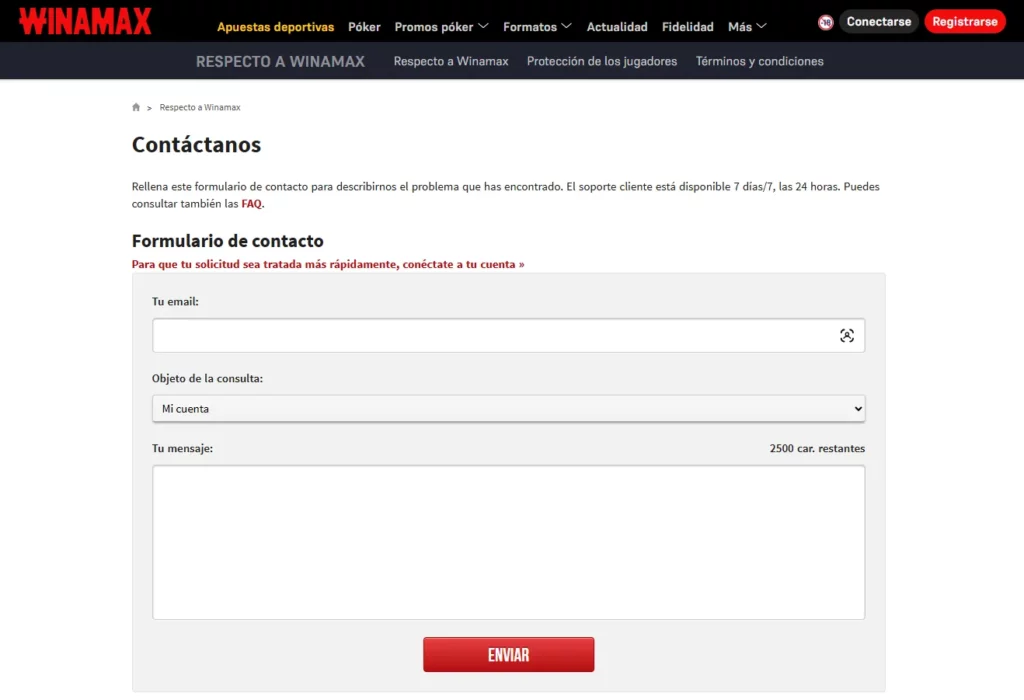Go to Actualidad page
Screen dimensions: 1024x700
click(x=617, y=27)
